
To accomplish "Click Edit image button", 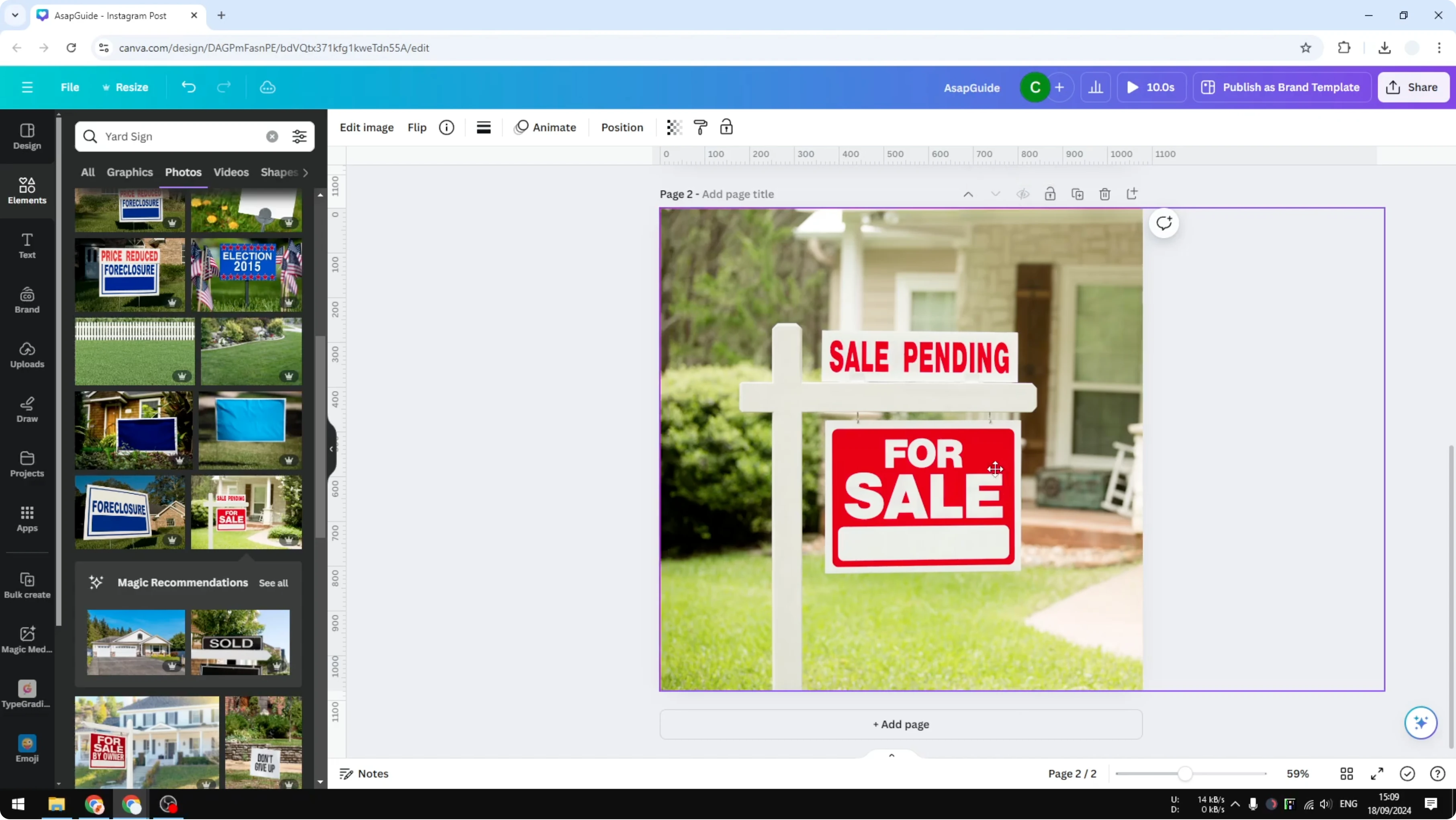I will [366, 127].
